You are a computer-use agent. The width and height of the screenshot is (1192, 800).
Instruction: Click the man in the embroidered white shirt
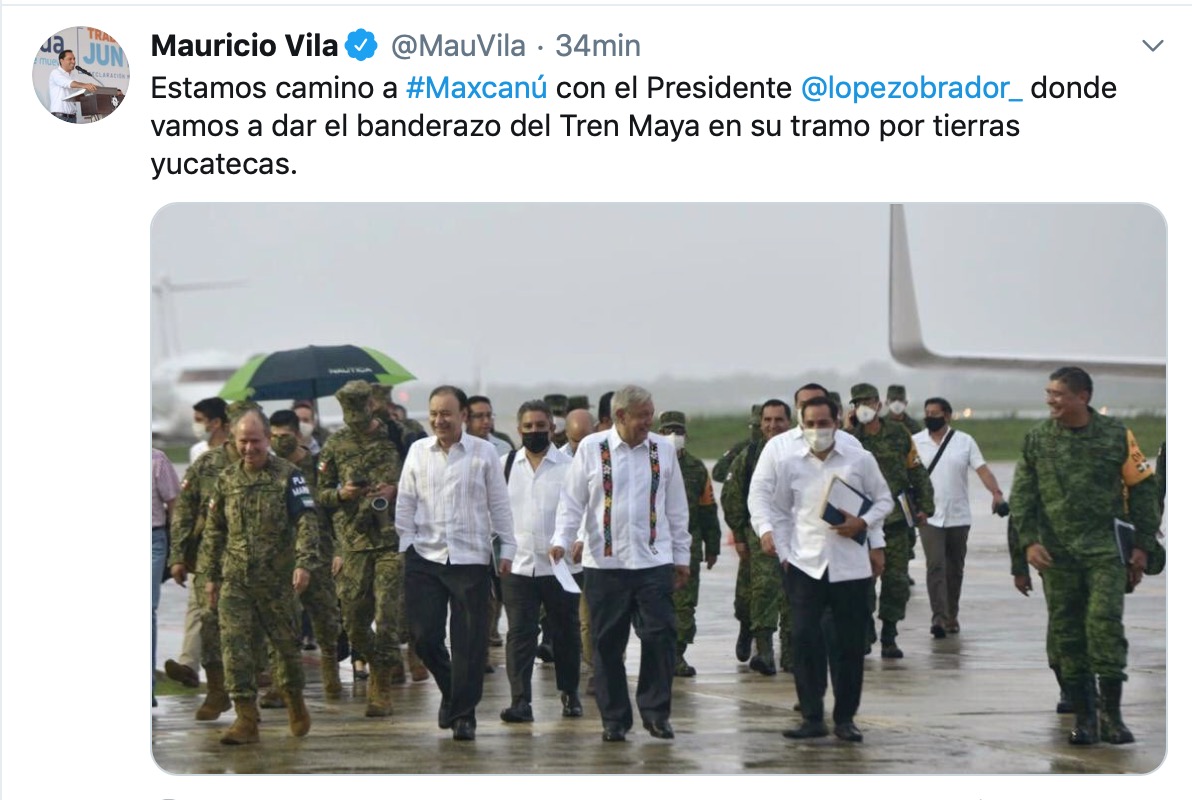[x=626, y=563]
